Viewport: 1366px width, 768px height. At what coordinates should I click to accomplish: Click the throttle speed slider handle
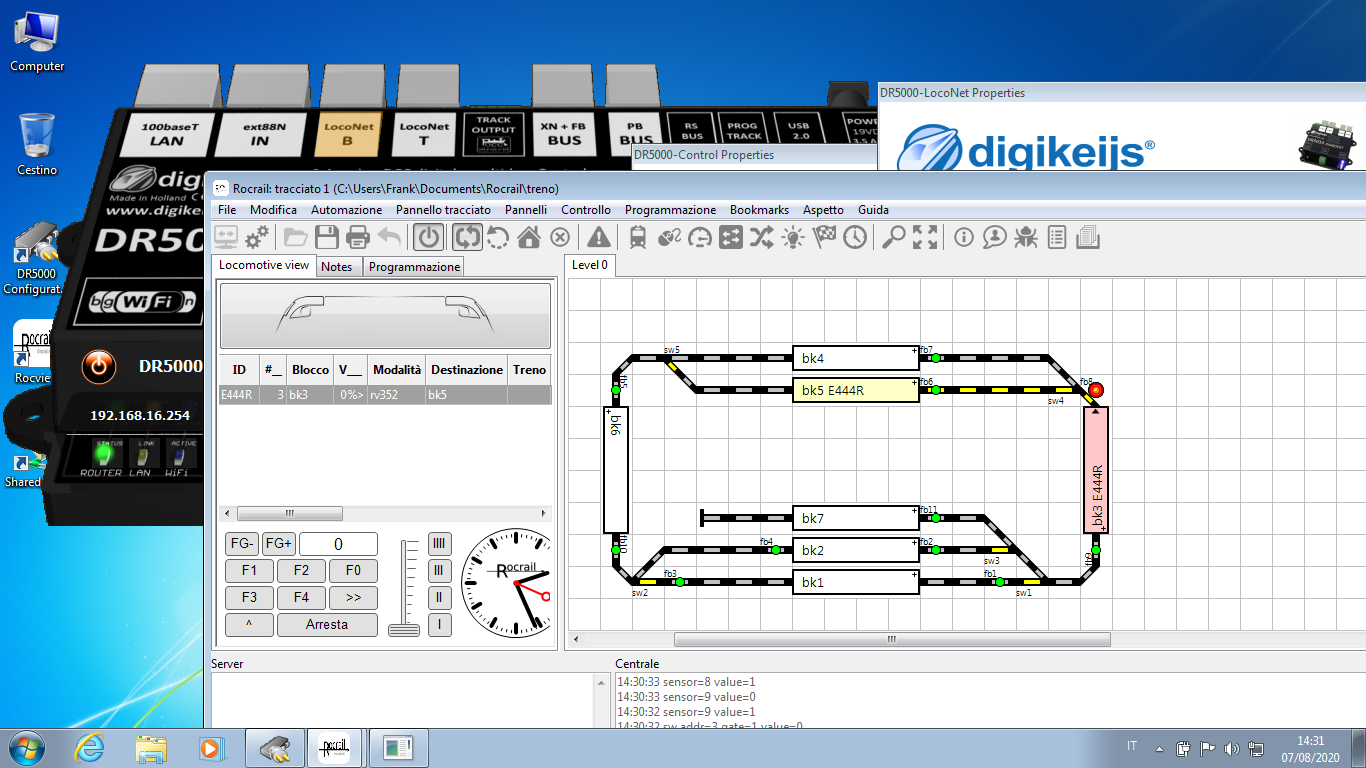pos(404,629)
